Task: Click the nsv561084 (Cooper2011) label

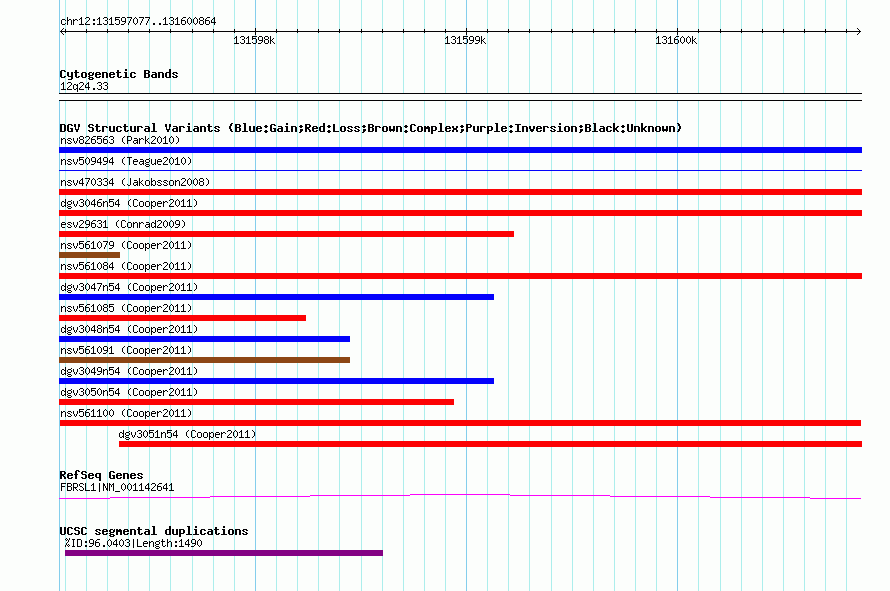Action: [x=126, y=266]
